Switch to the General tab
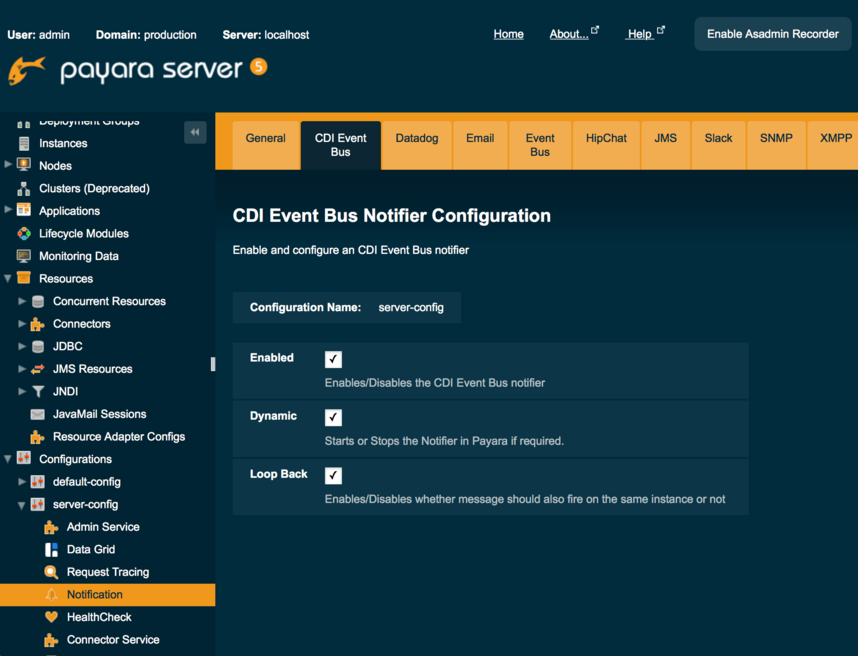Screen dimensions: 858x656 pyautogui.click(x=266, y=145)
